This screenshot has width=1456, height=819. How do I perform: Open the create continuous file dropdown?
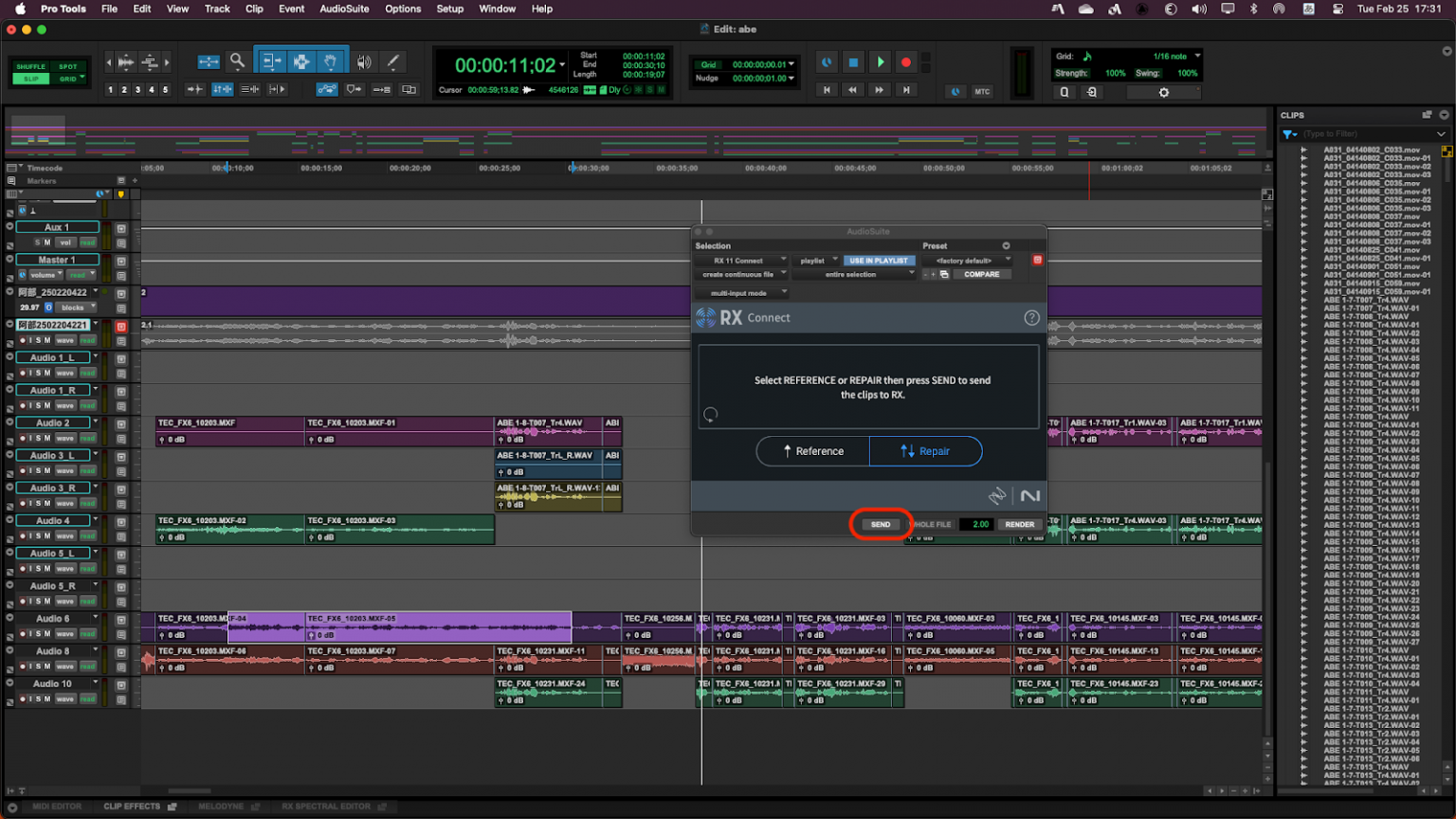click(x=741, y=274)
